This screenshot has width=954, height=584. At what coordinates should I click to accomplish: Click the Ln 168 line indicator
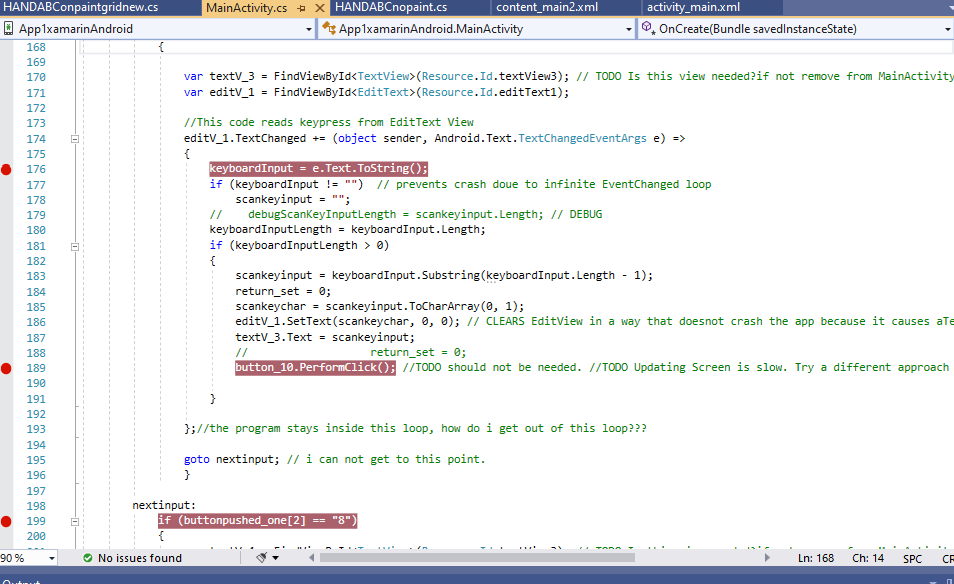pyautogui.click(x=816, y=559)
